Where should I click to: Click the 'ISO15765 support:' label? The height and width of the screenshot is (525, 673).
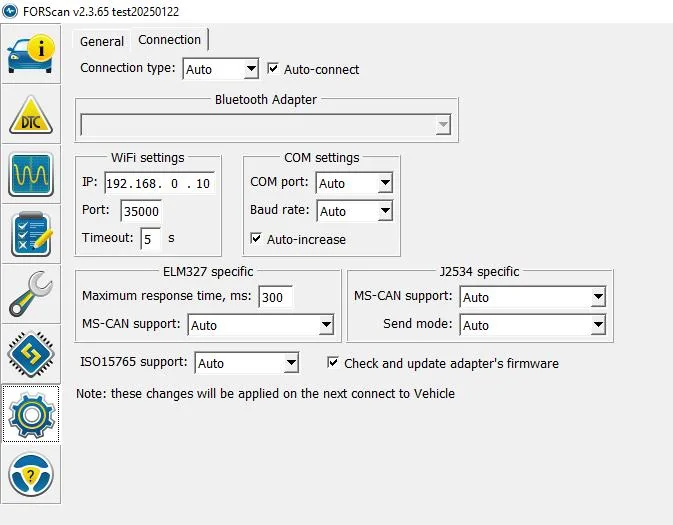coord(134,362)
